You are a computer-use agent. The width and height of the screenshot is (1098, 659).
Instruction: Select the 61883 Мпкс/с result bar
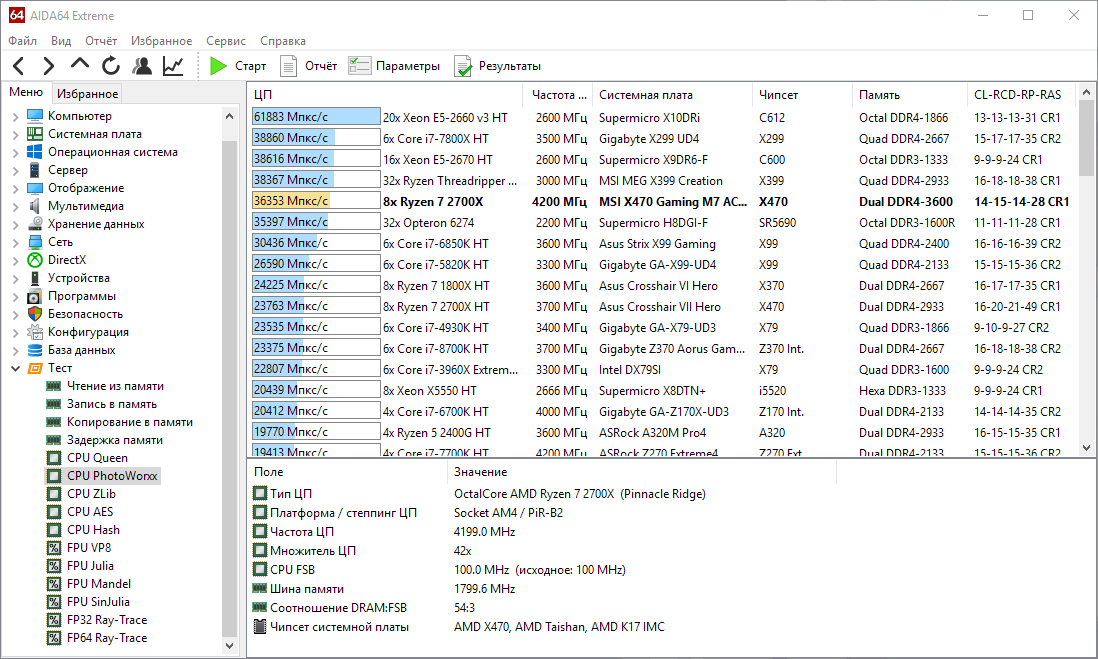click(x=316, y=117)
